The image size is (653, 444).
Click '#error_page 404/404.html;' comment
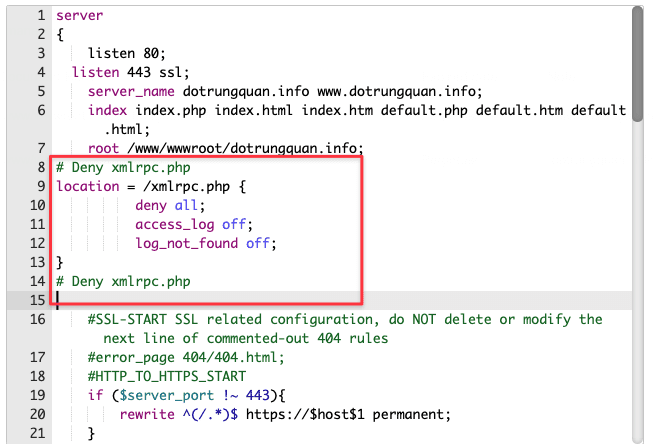[x=186, y=358]
